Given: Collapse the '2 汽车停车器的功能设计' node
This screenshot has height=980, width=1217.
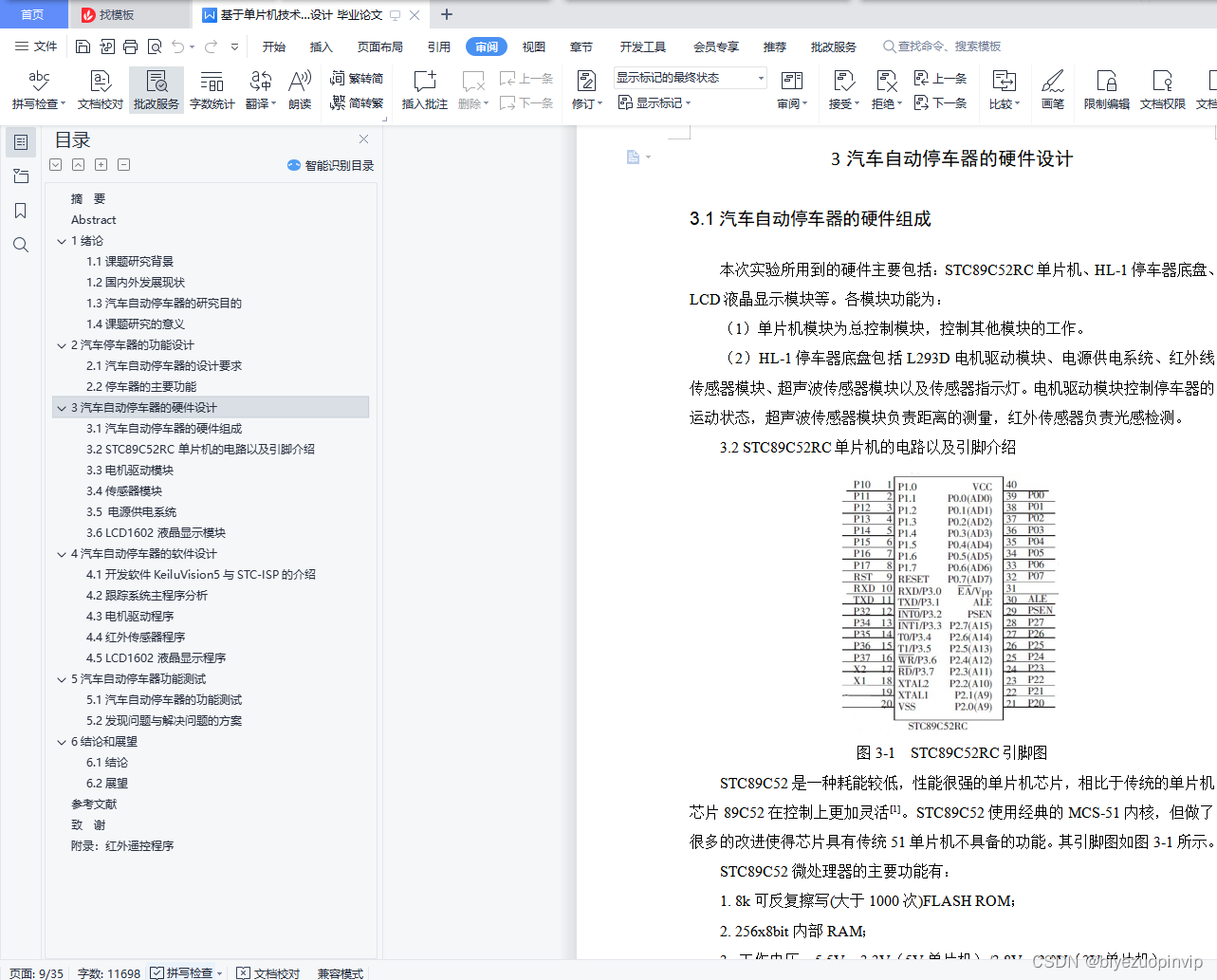Looking at the screenshot, I should coord(62,345).
